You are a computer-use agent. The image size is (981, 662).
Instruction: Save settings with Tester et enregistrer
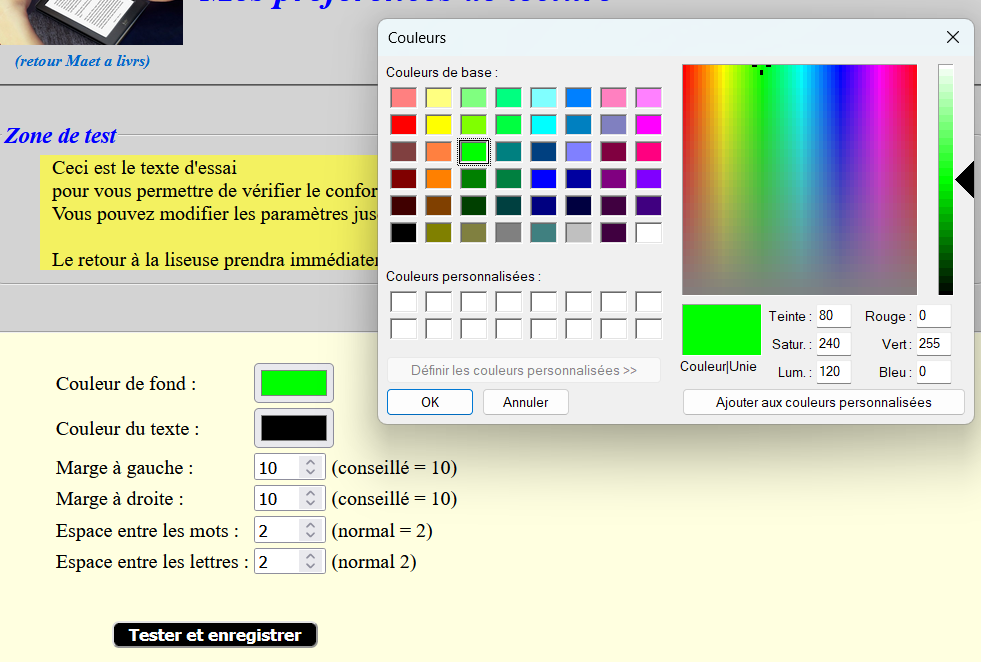(215, 635)
